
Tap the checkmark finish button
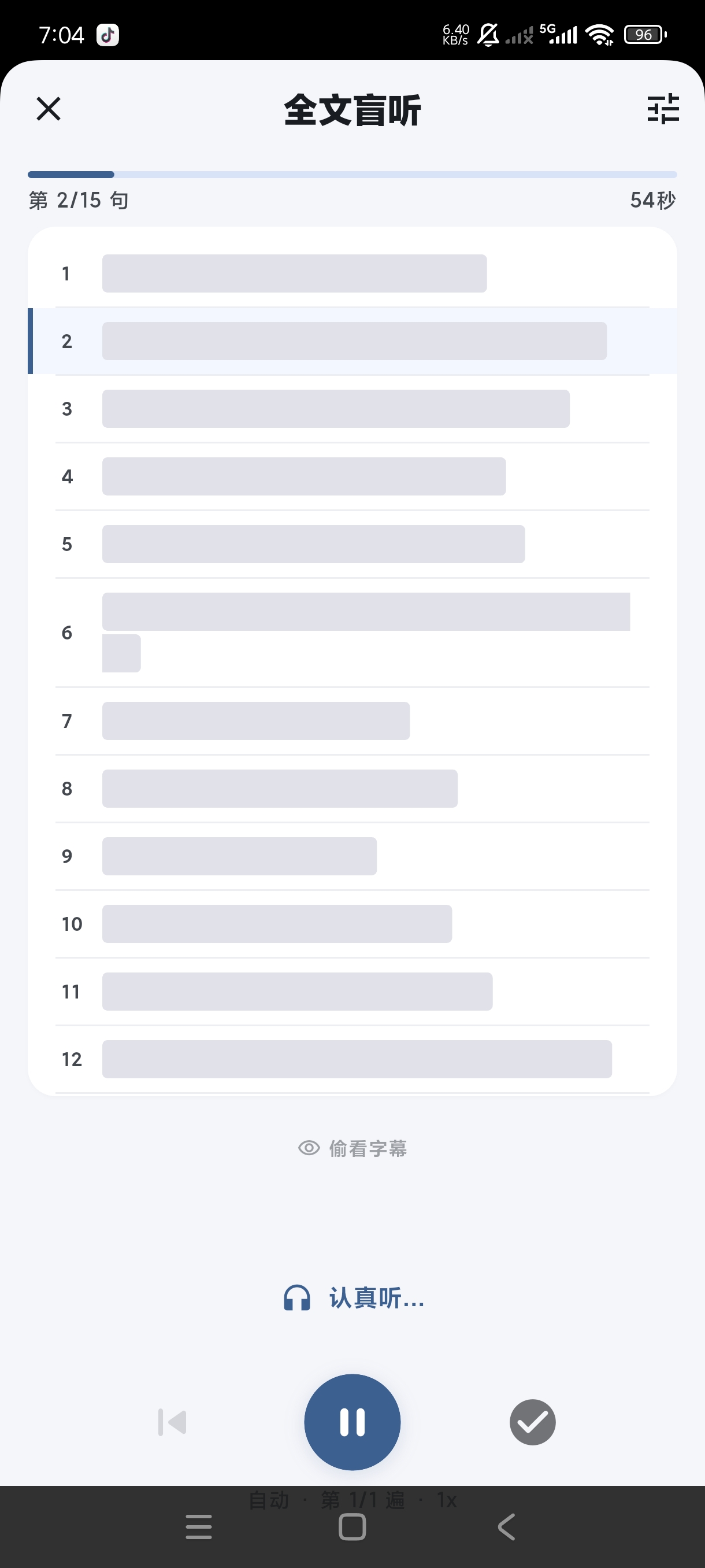coord(532,1422)
